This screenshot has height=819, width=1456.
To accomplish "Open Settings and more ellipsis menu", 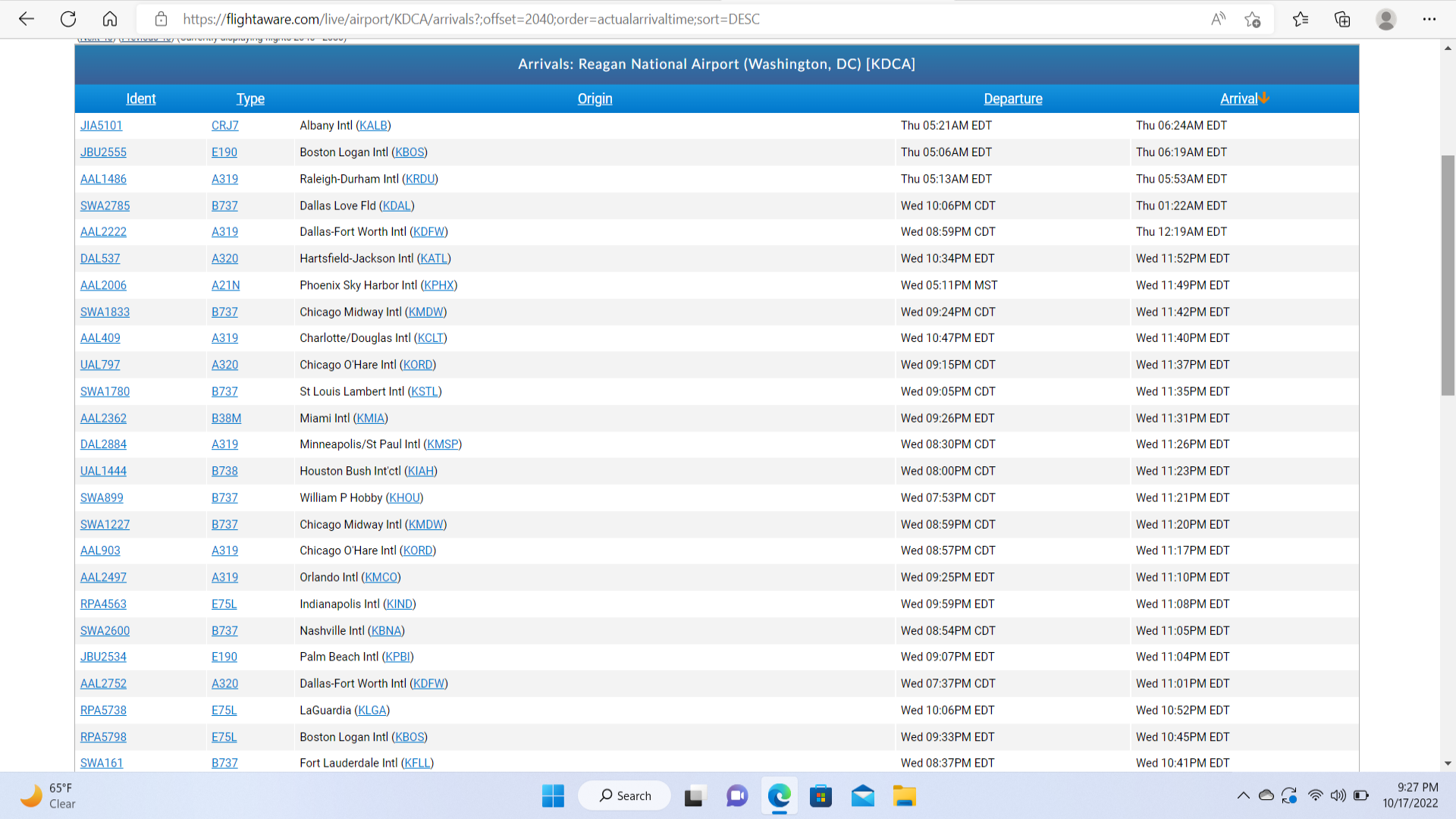I will [1429, 19].
